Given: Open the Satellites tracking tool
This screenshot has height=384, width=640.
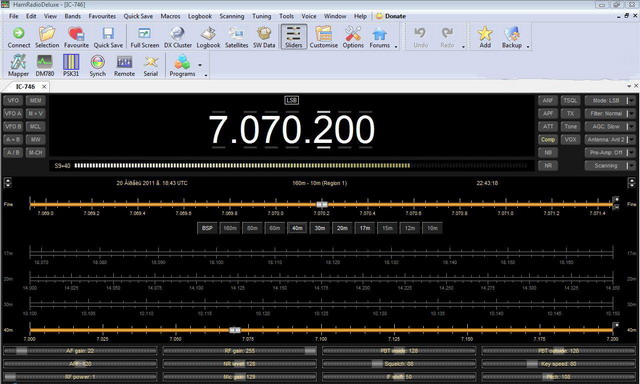Looking at the screenshot, I should pyautogui.click(x=236, y=37).
